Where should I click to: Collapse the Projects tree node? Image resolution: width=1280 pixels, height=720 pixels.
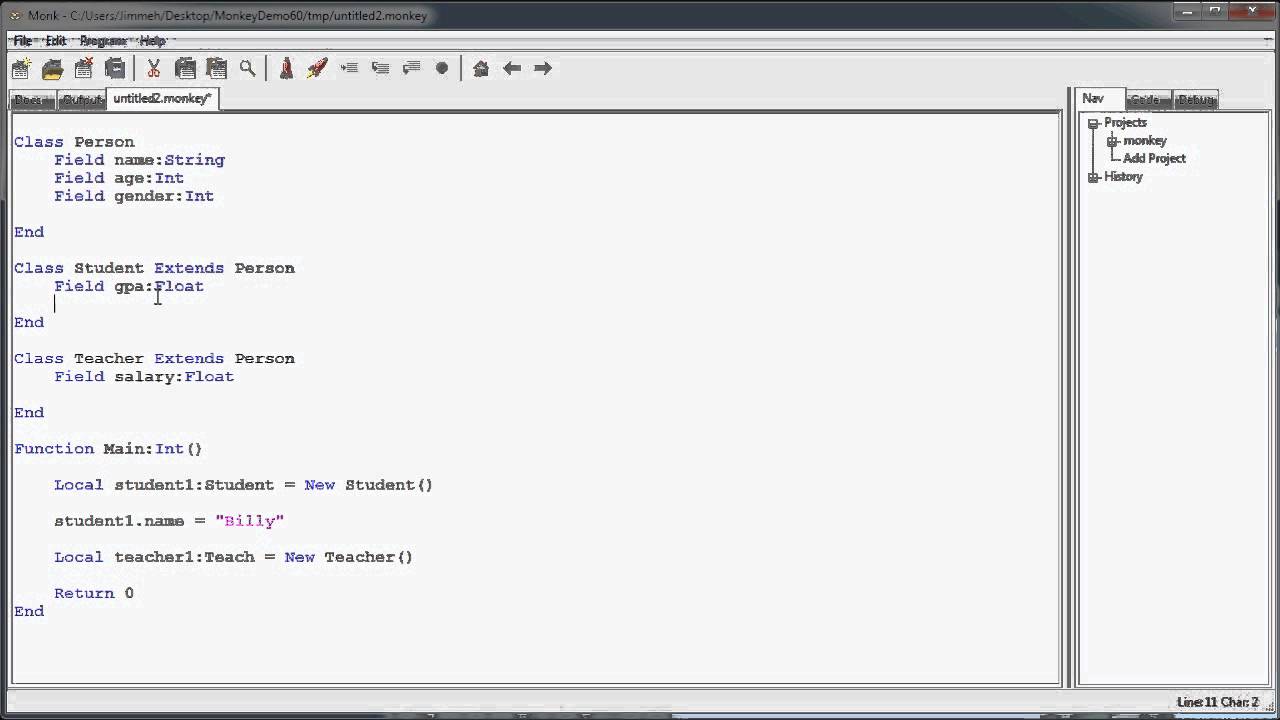[x=1093, y=123]
